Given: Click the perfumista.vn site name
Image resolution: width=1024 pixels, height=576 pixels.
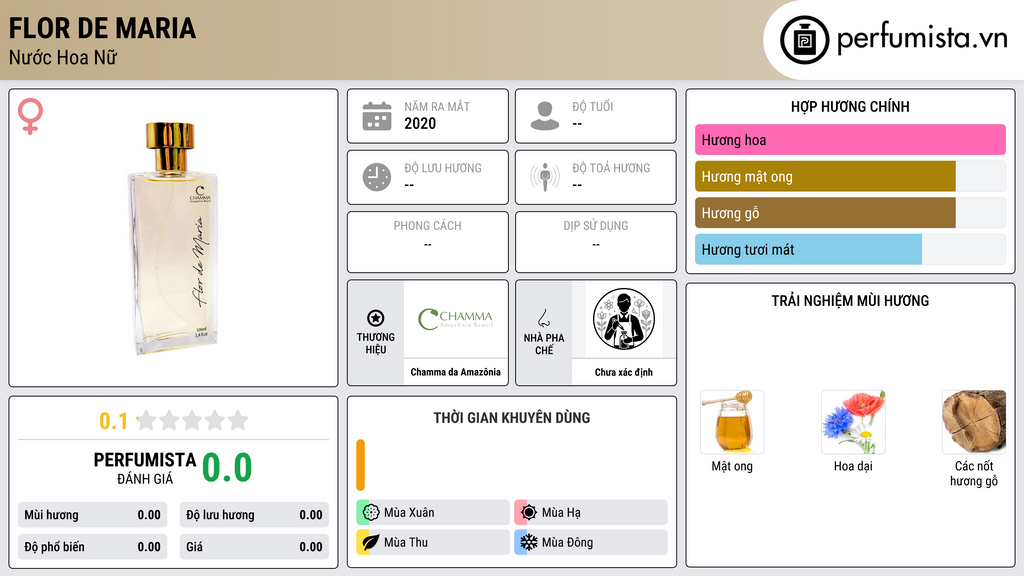Looking at the screenshot, I should (922, 39).
